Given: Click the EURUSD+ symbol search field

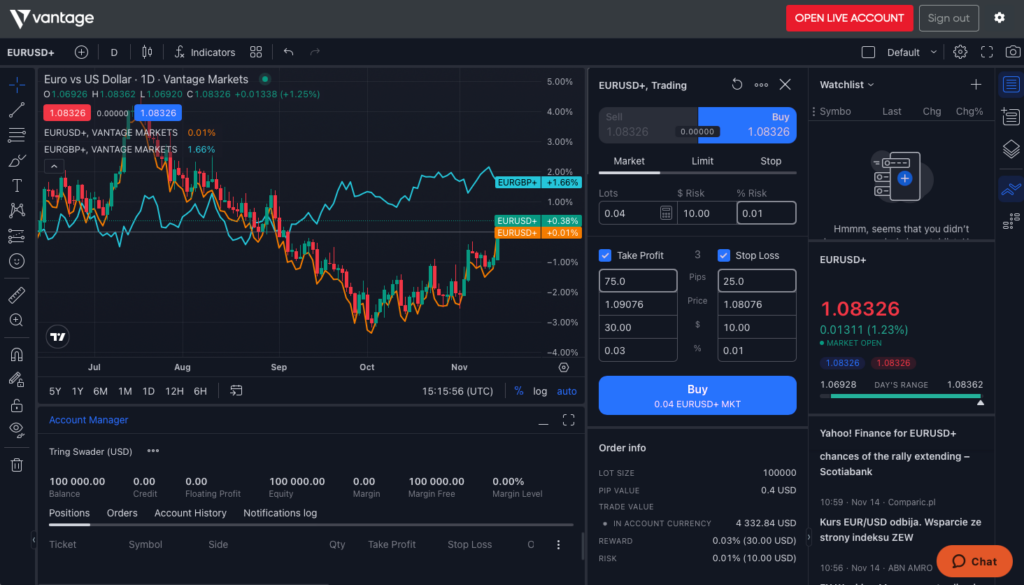Looking at the screenshot, I should (31, 52).
